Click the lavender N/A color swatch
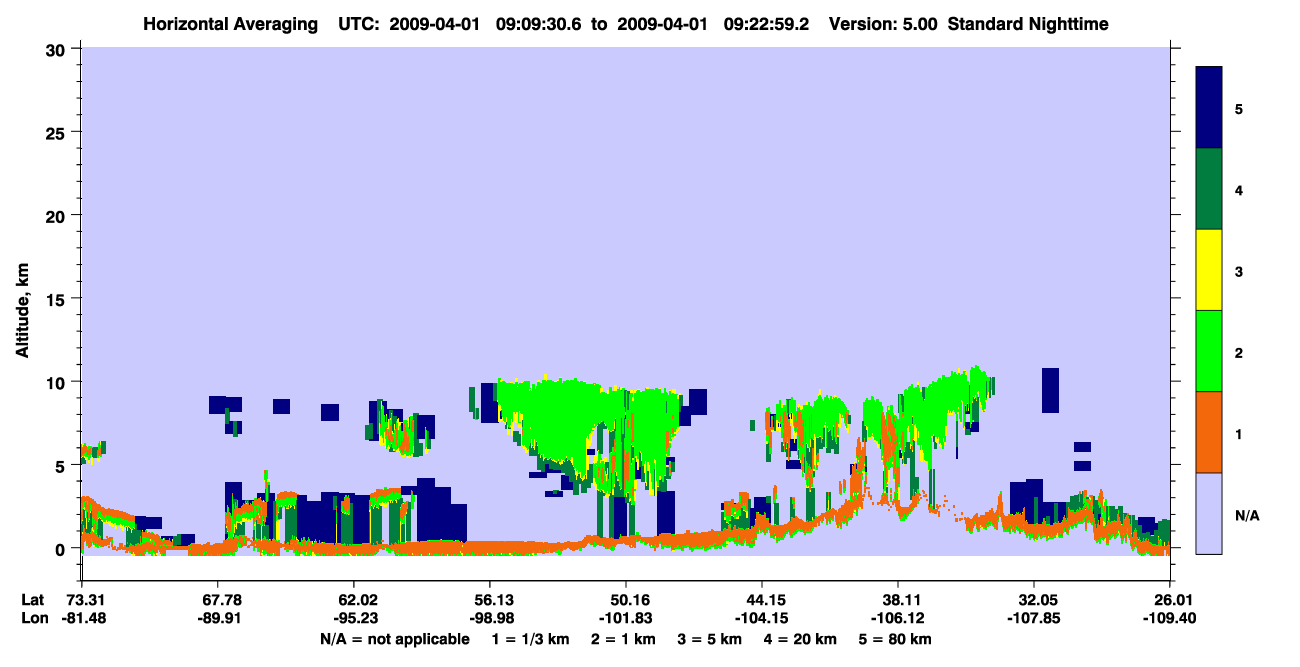The height and width of the screenshot is (667, 1300). [x=1209, y=513]
